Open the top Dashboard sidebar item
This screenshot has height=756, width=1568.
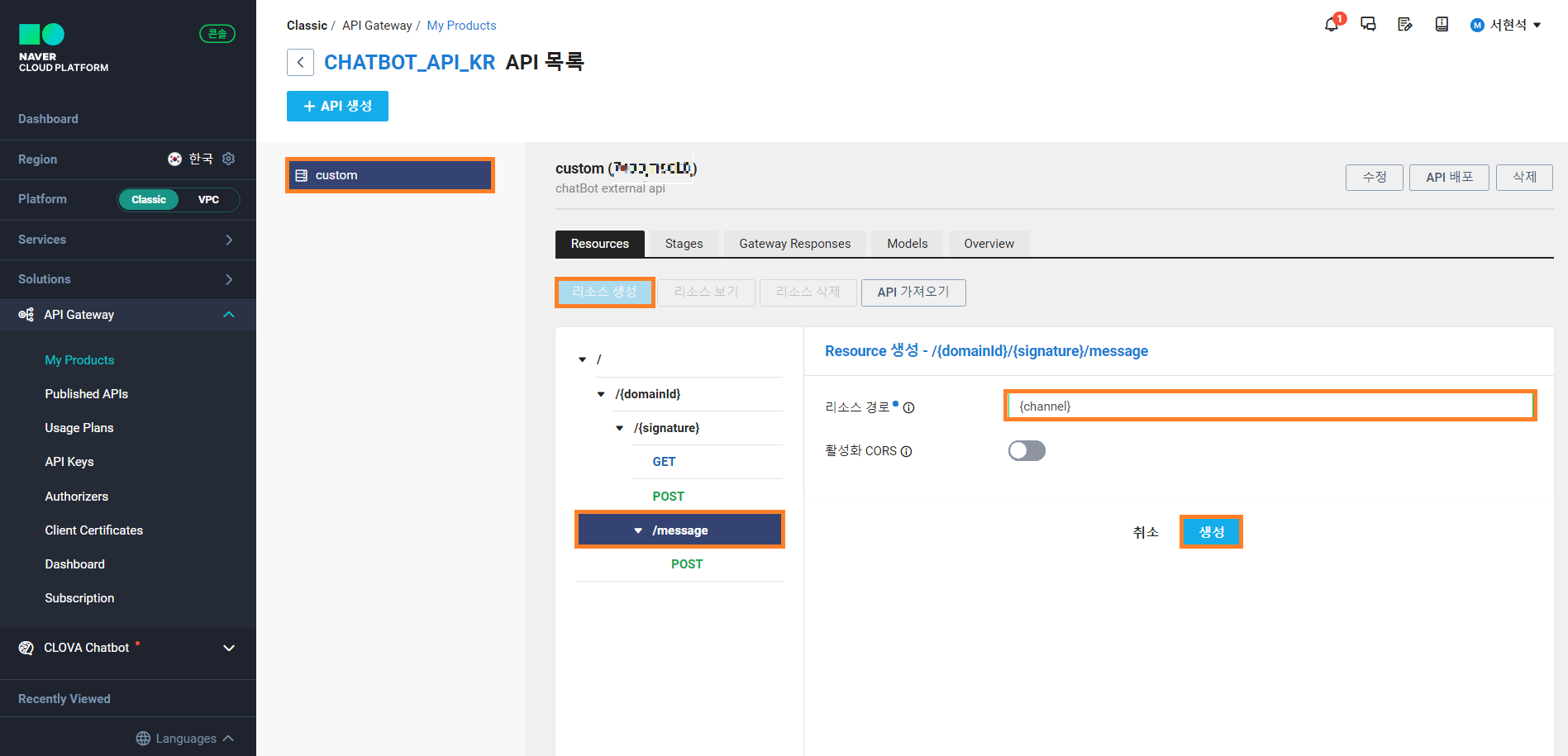(x=48, y=119)
